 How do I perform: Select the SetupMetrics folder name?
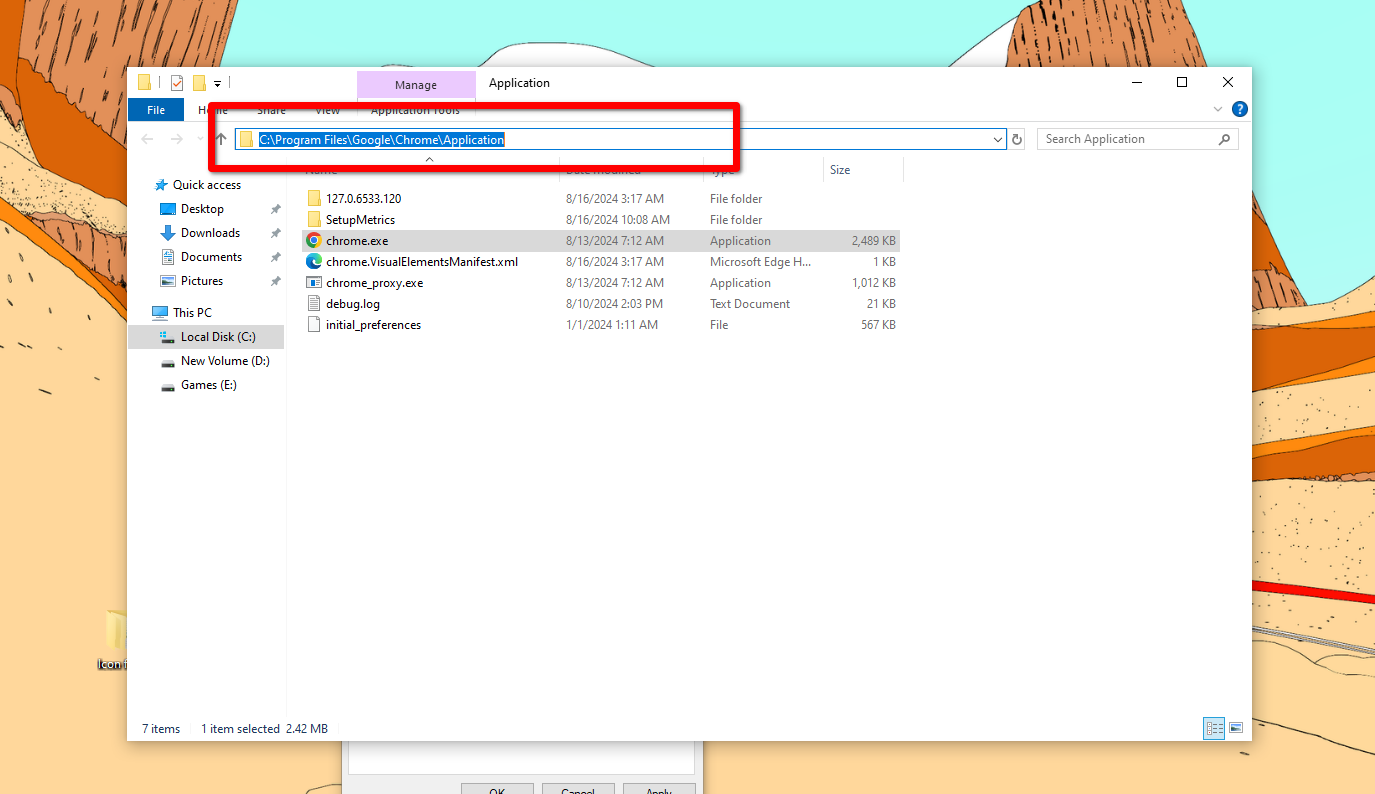point(360,220)
